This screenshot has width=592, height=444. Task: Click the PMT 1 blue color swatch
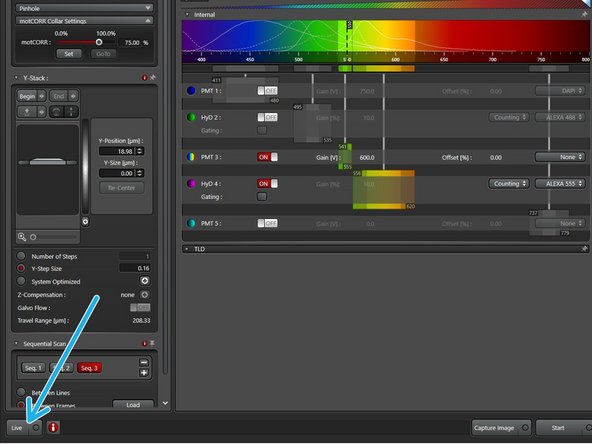191,91
